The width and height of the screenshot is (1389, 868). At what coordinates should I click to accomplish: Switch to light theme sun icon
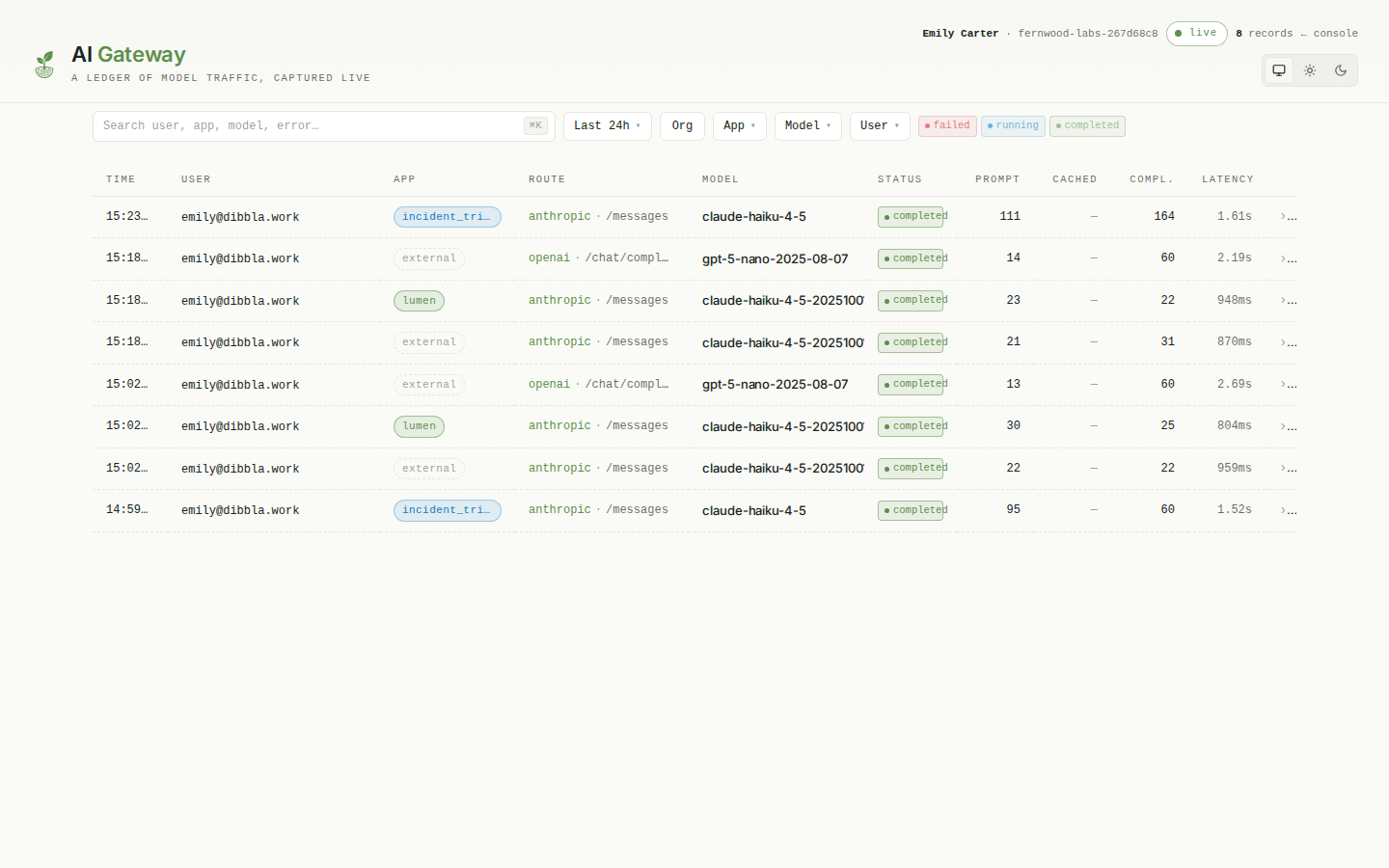pyautogui.click(x=1310, y=70)
